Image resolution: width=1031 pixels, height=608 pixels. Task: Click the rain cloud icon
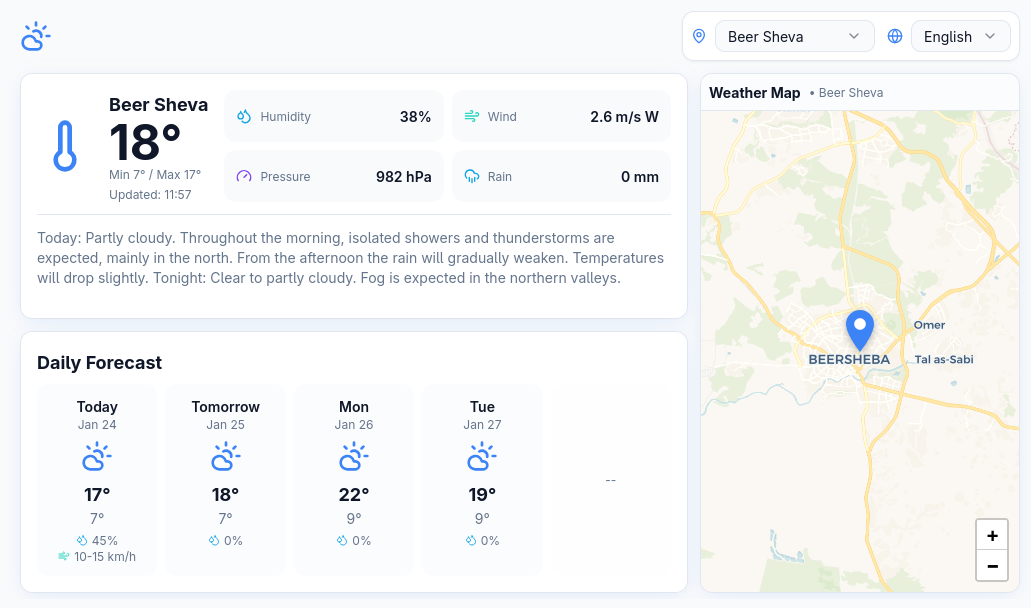click(472, 177)
